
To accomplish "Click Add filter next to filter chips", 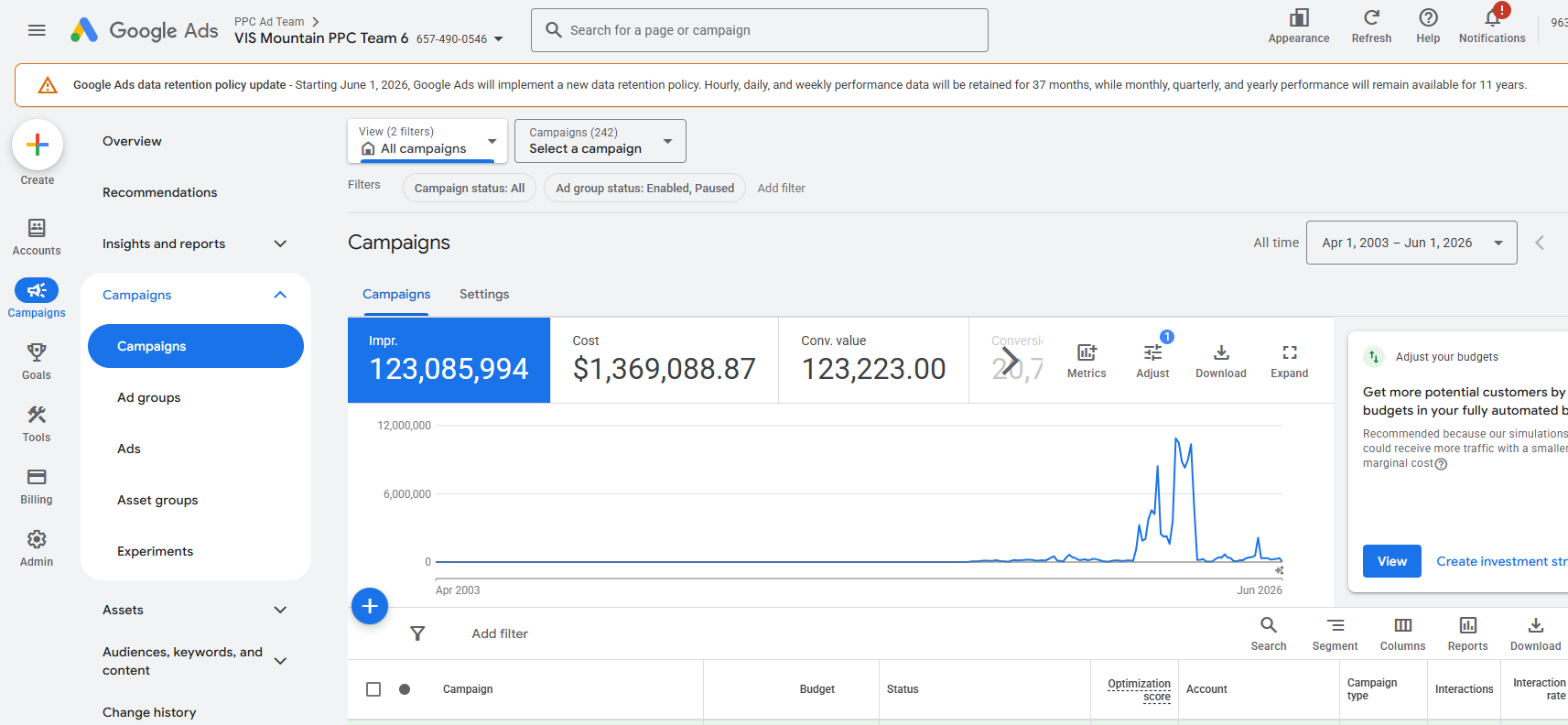I will 782,188.
